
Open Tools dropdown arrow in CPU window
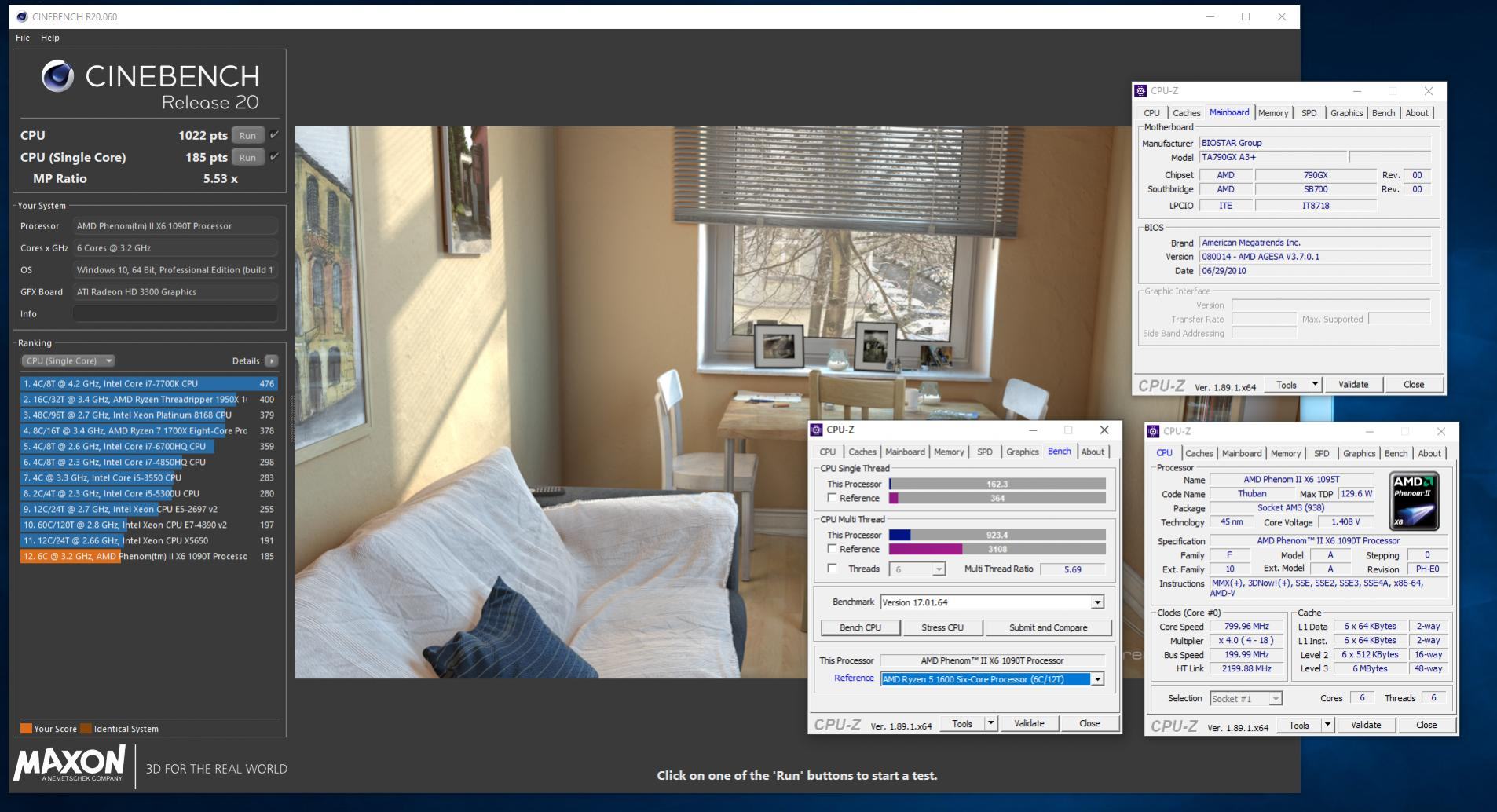tap(1327, 725)
